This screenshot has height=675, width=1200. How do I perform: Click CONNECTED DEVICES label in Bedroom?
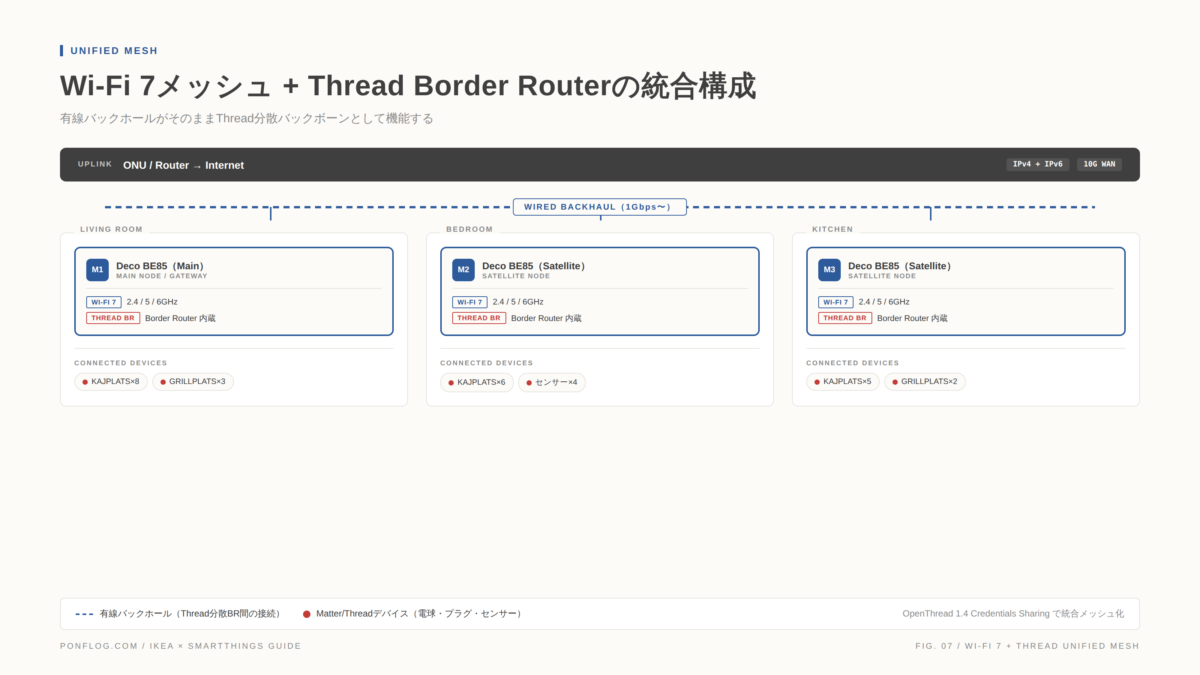pos(487,363)
